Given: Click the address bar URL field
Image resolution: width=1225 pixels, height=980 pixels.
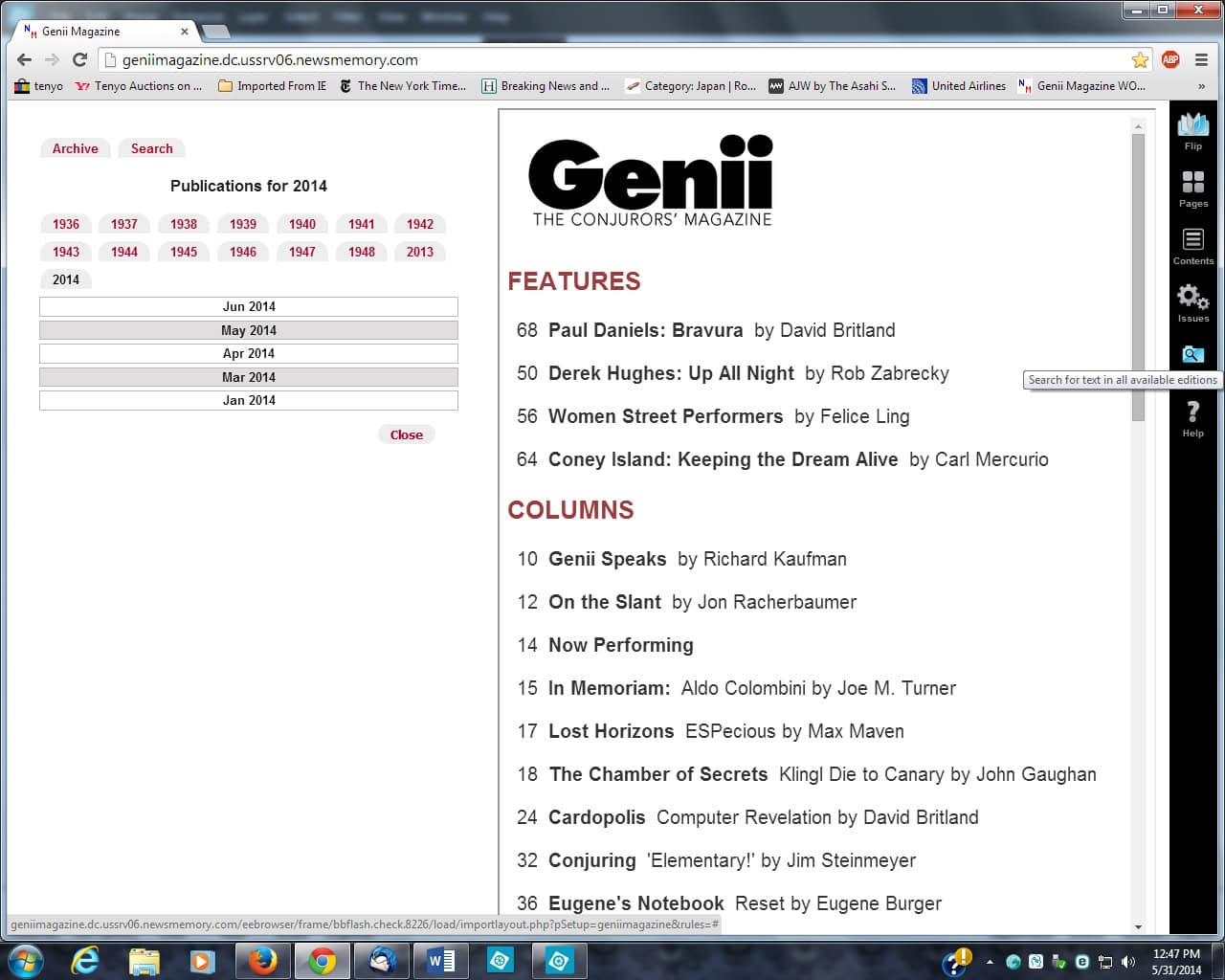Looking at the screenshot, I should 612,59.
